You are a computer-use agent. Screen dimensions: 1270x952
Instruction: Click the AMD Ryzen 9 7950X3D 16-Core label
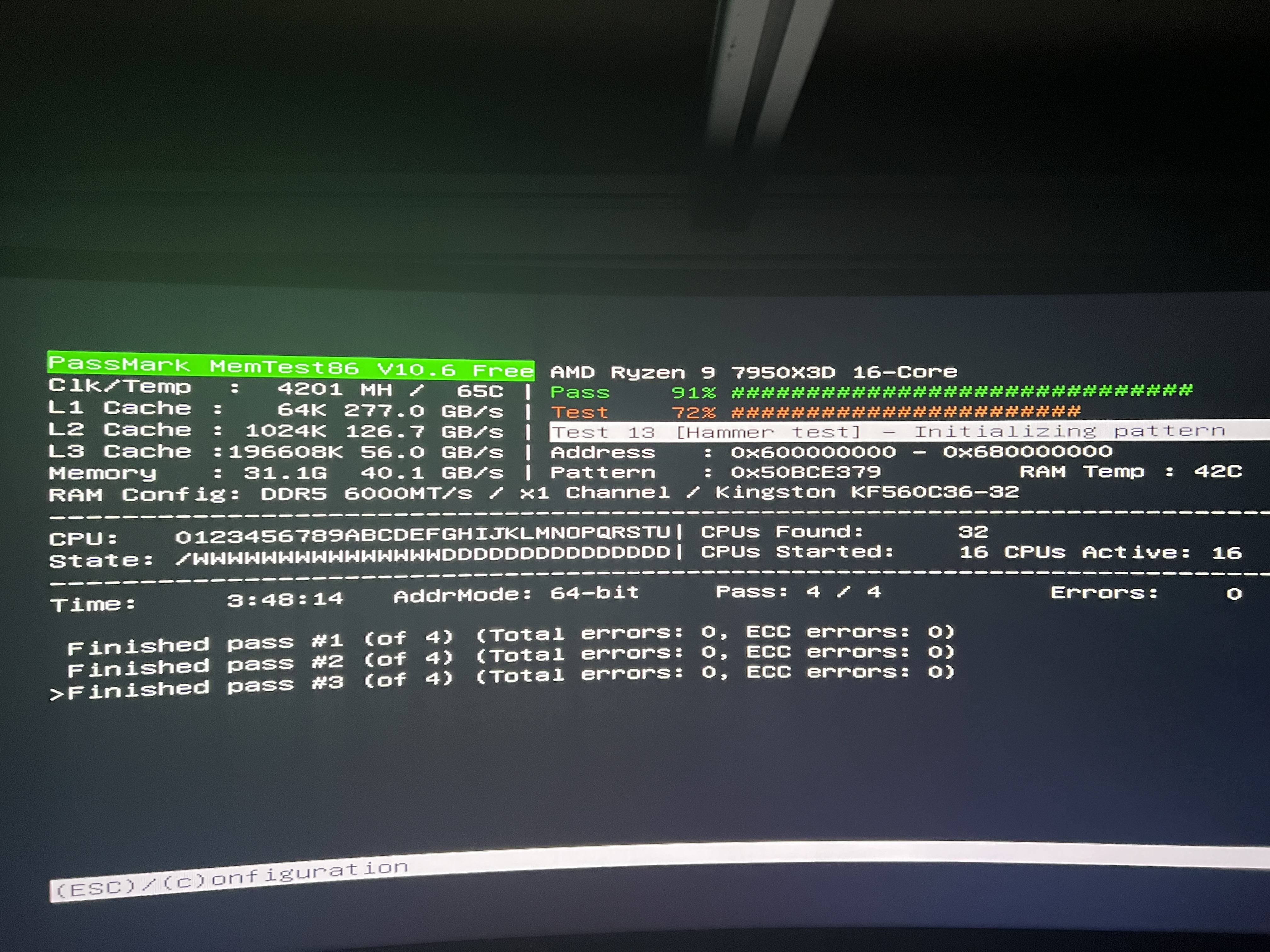(x=754, y=372)
